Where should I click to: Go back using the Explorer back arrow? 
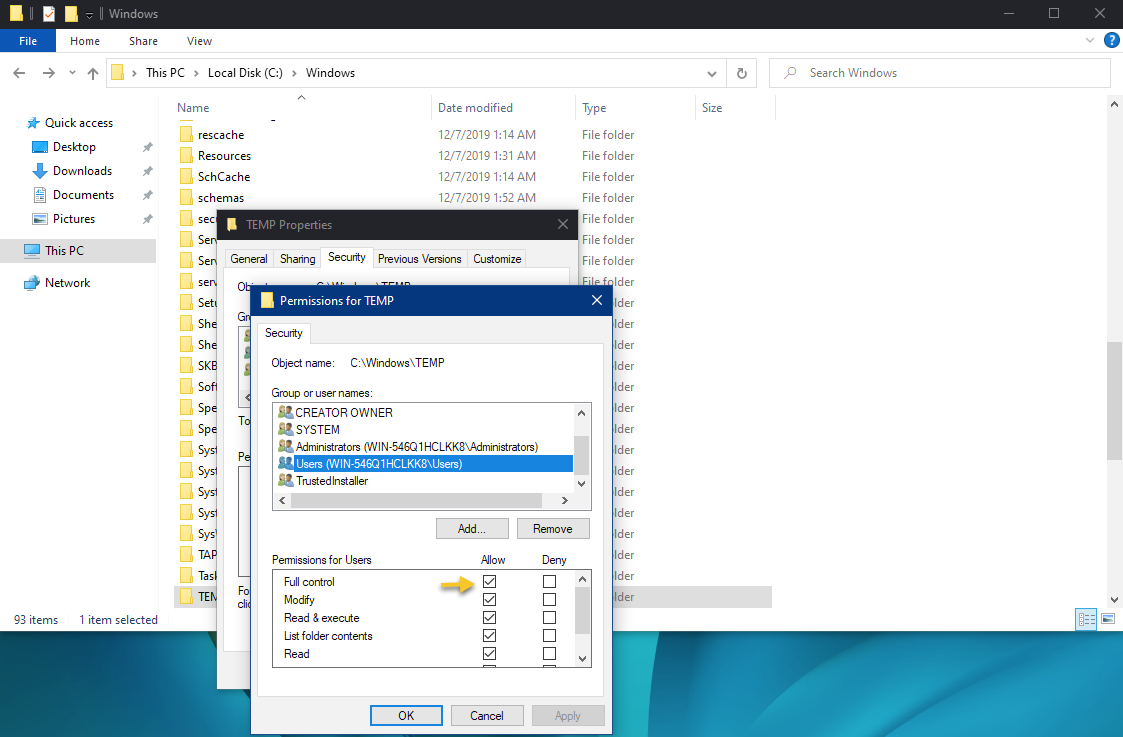click(19, 73)
